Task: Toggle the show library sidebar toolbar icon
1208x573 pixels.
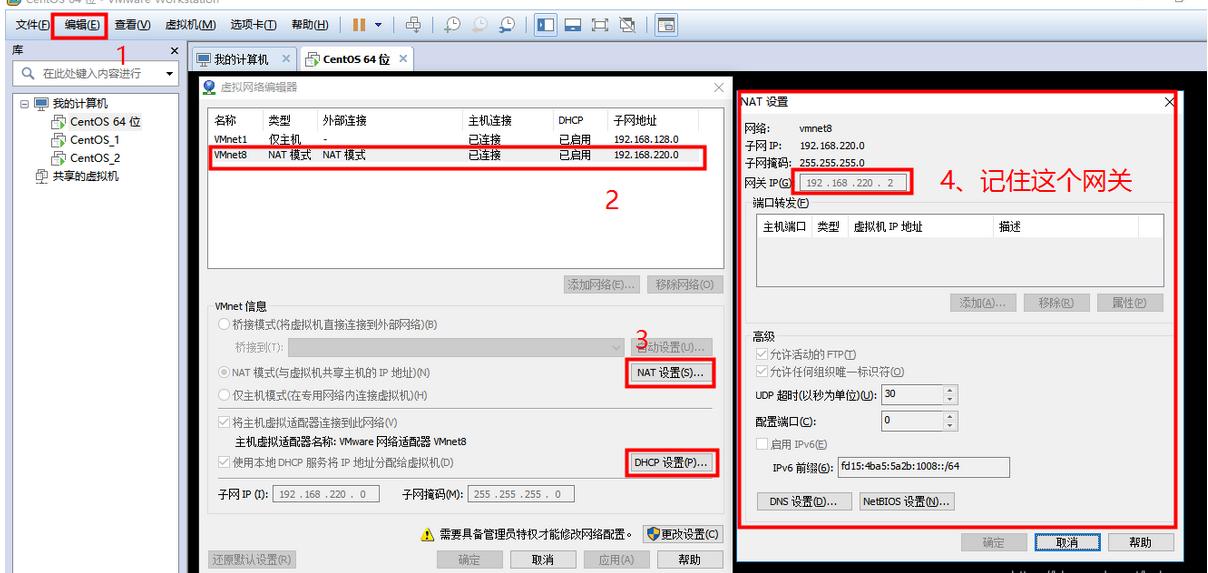Action: pyautogui.click(x=545, y=24)
